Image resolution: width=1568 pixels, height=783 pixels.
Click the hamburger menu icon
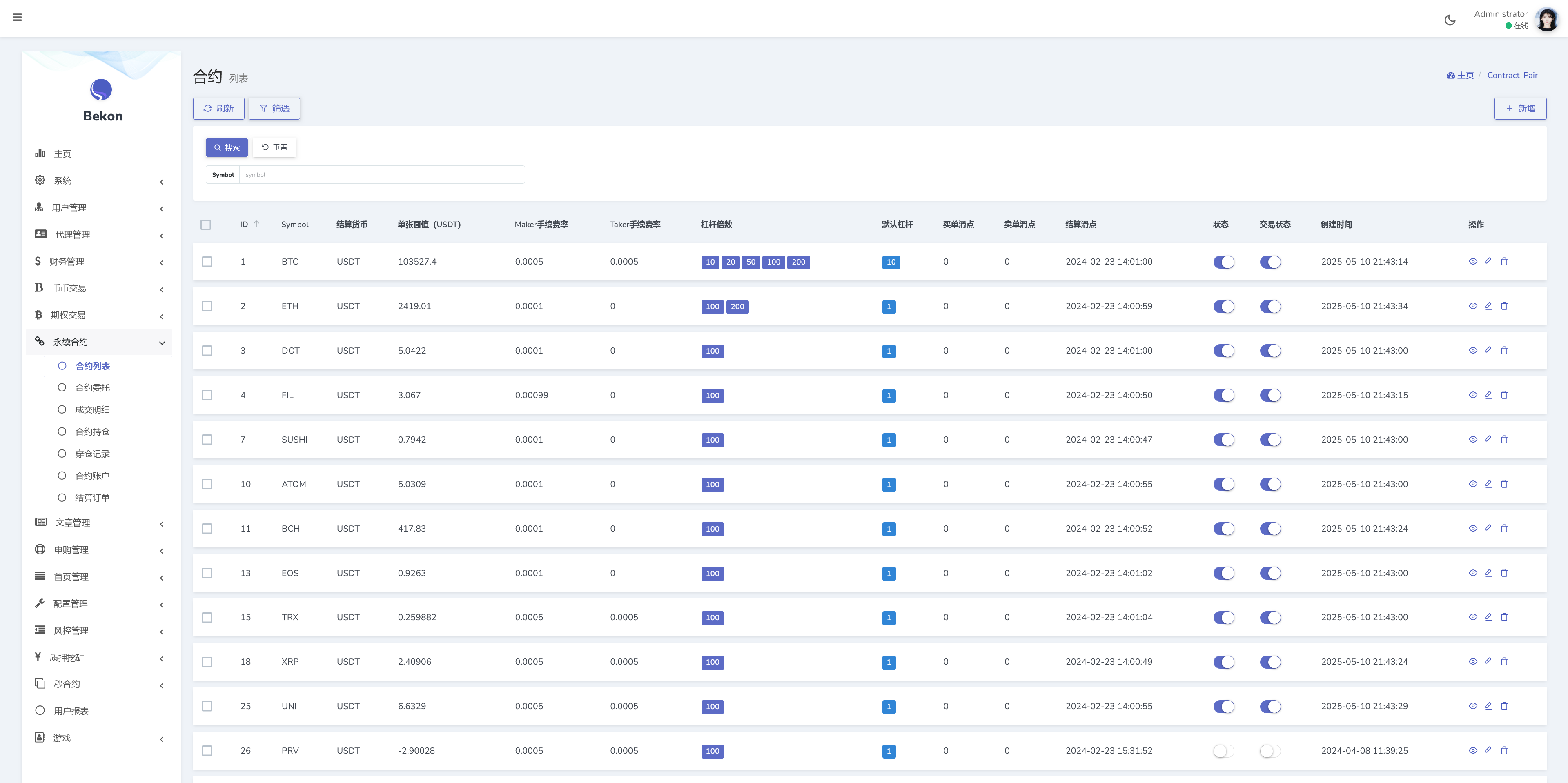click(17, 17)
